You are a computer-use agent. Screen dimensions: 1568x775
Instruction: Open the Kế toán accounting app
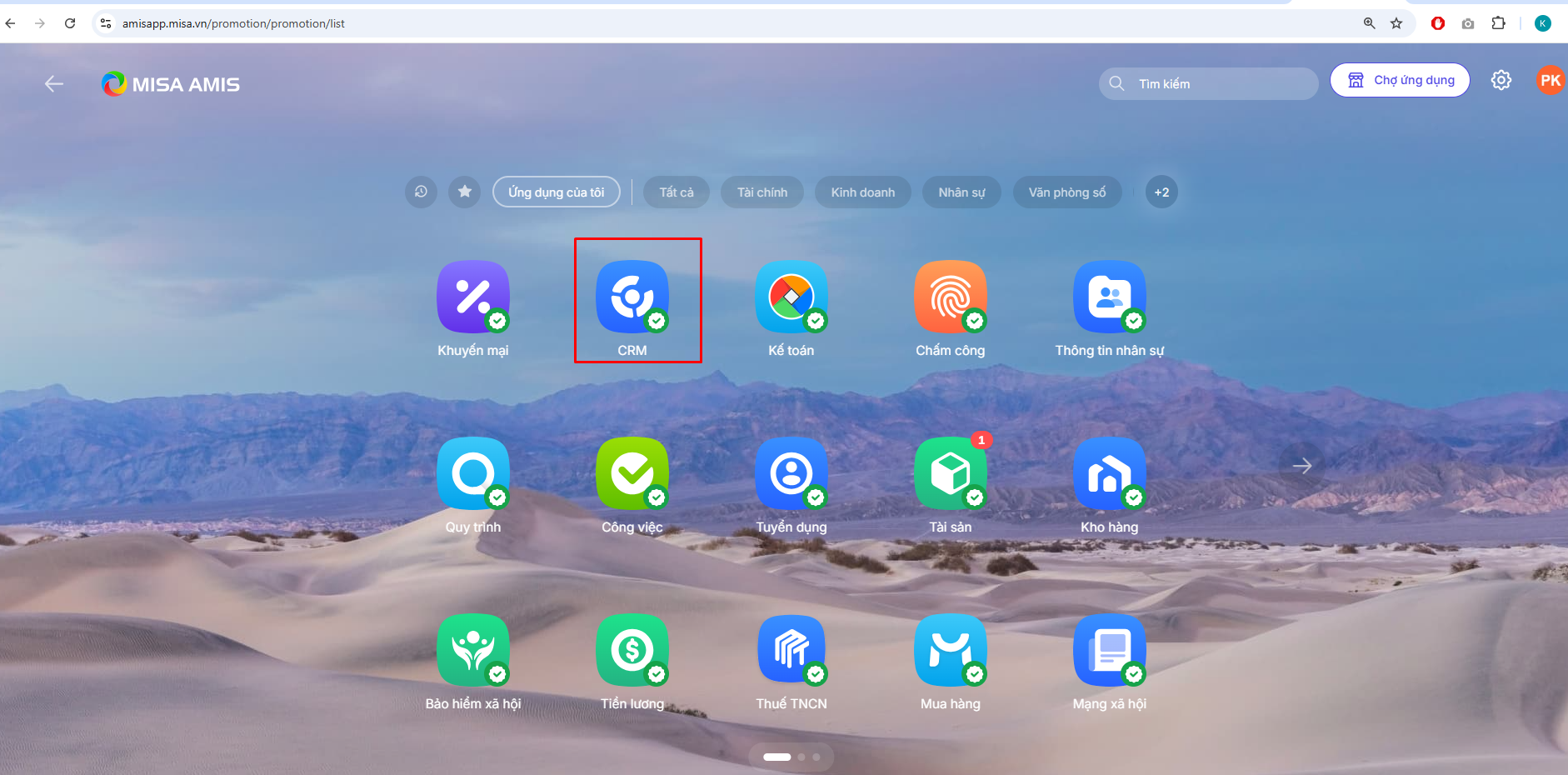[x=791, y=297]
